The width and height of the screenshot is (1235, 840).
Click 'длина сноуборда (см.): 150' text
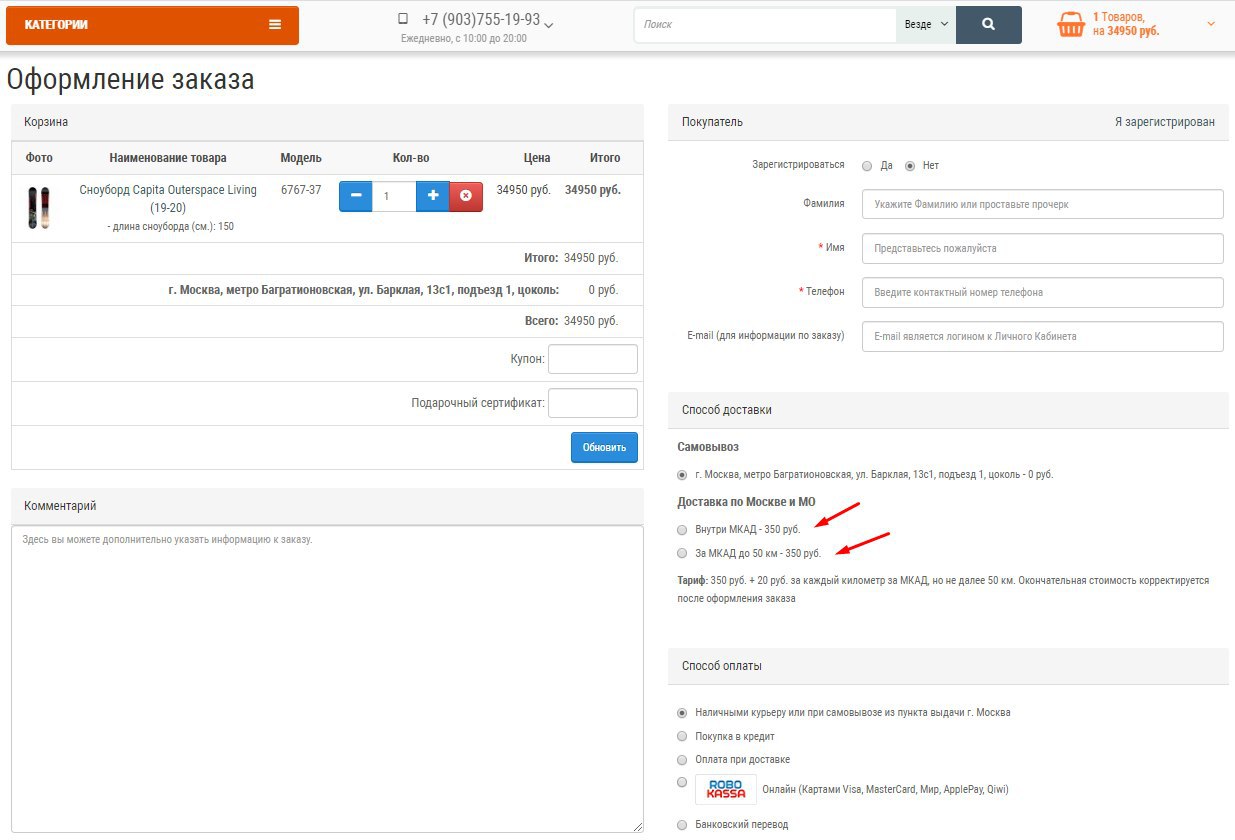tap(170, 227)
